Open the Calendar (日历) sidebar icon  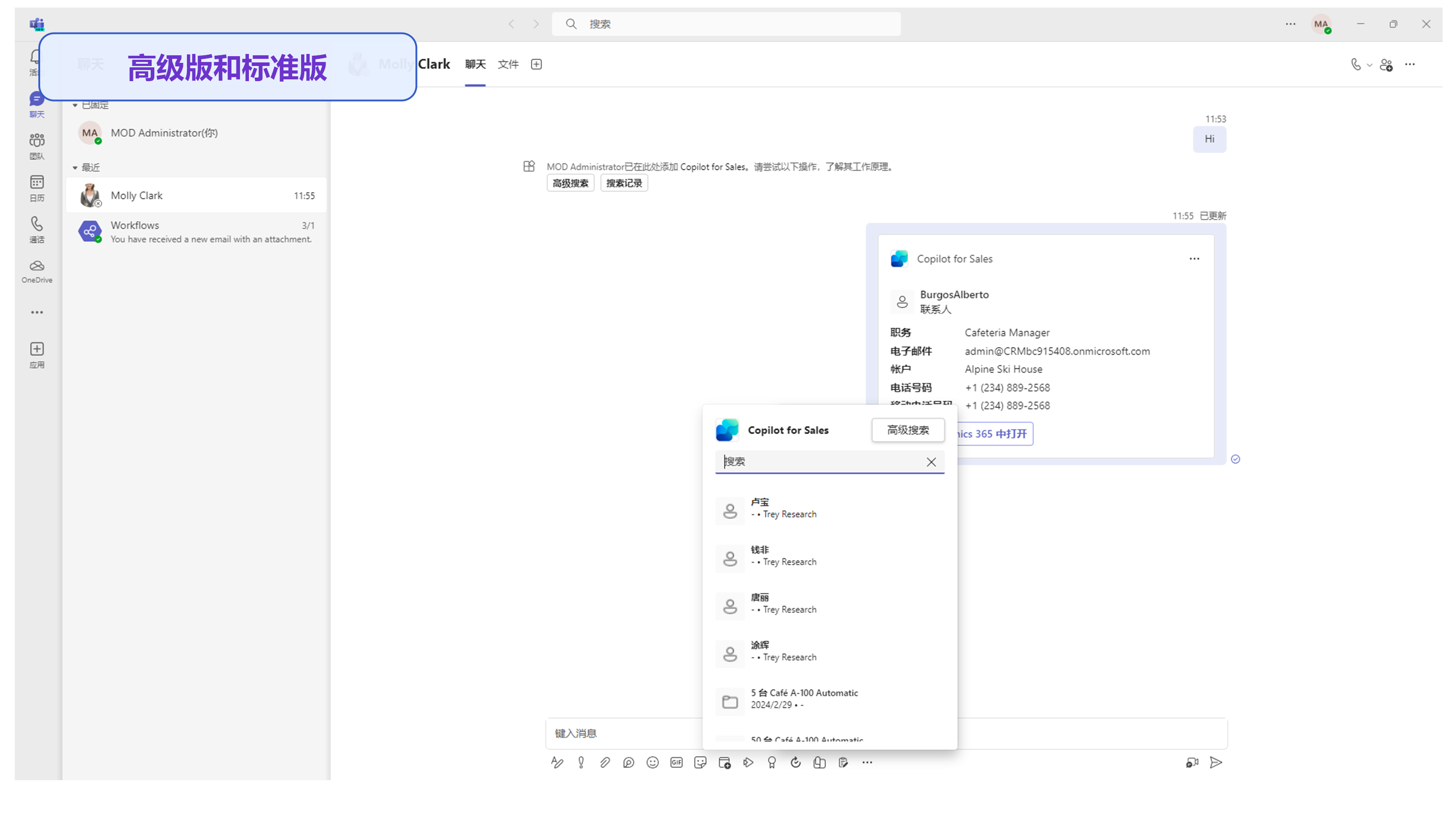click(37, 188)
